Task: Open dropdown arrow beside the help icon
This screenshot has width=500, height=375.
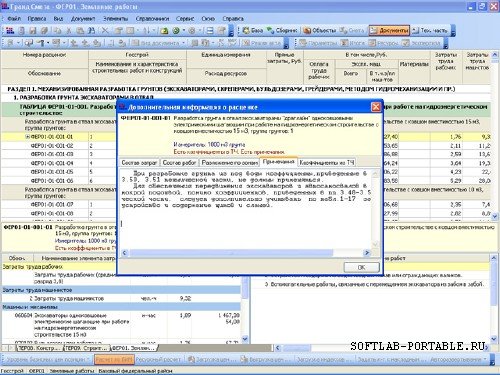Action: tap(48, 43)
